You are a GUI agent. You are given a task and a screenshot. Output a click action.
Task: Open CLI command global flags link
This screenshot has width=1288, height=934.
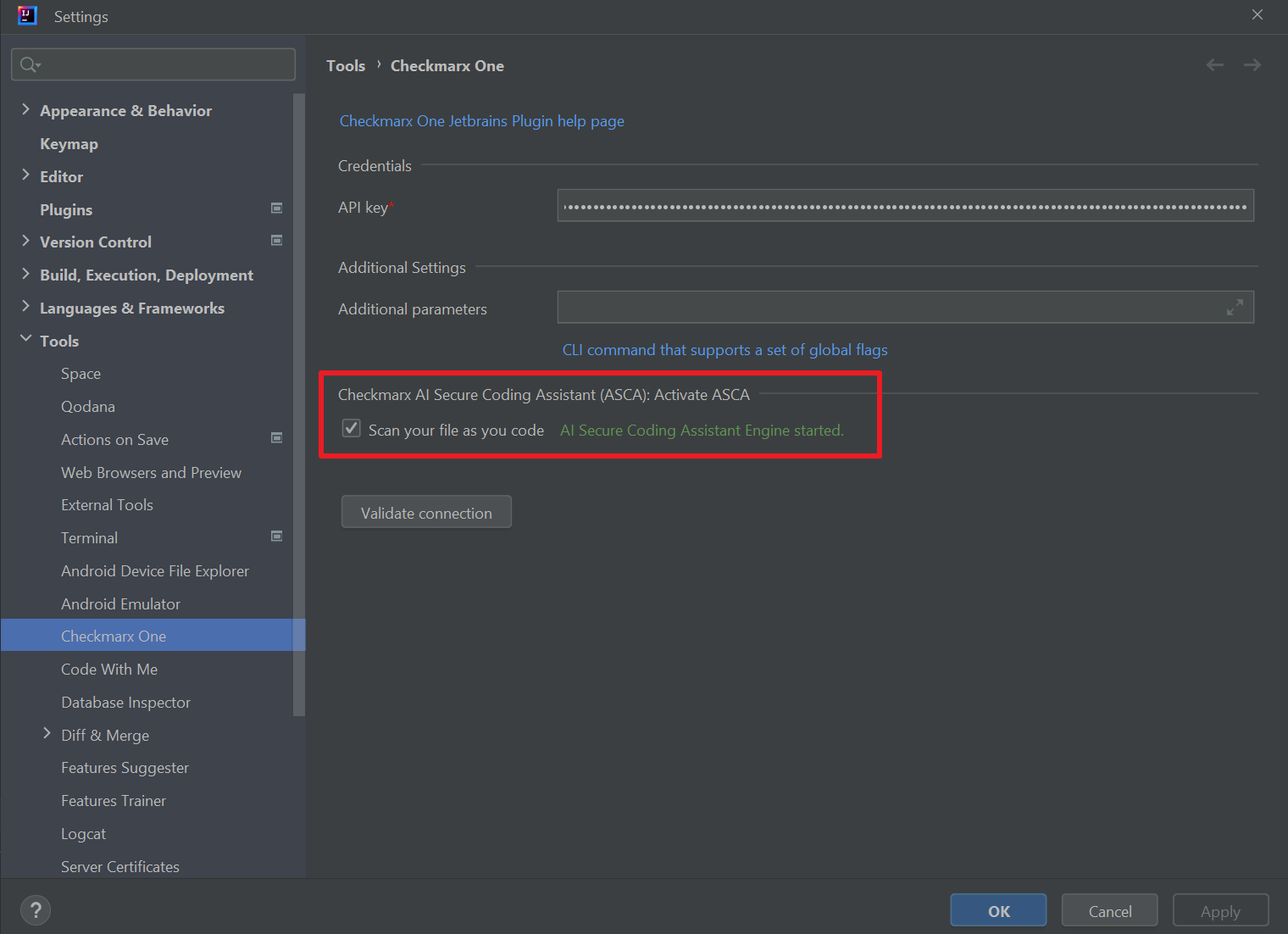coord(725,350)
